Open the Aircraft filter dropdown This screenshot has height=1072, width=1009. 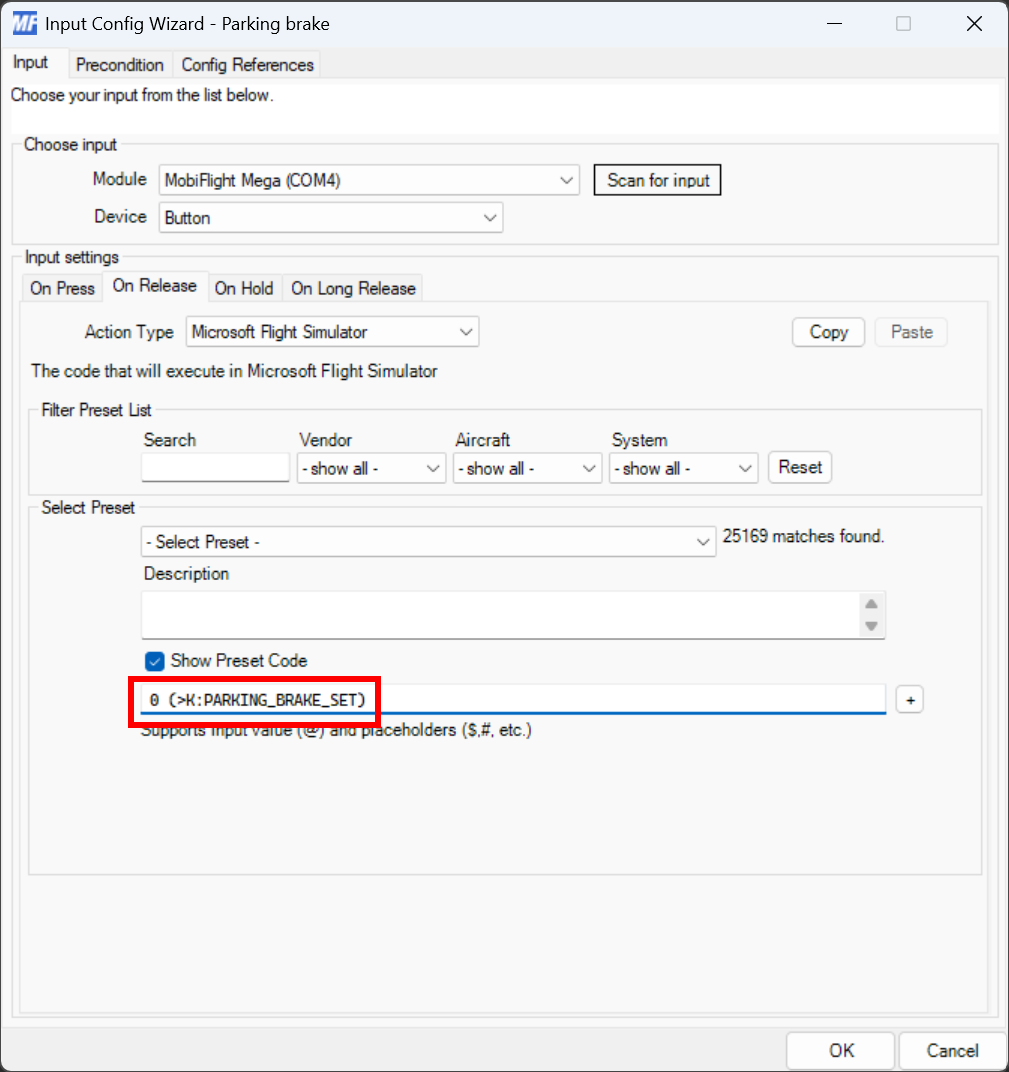pyautogui.click(x=527, y=468)
